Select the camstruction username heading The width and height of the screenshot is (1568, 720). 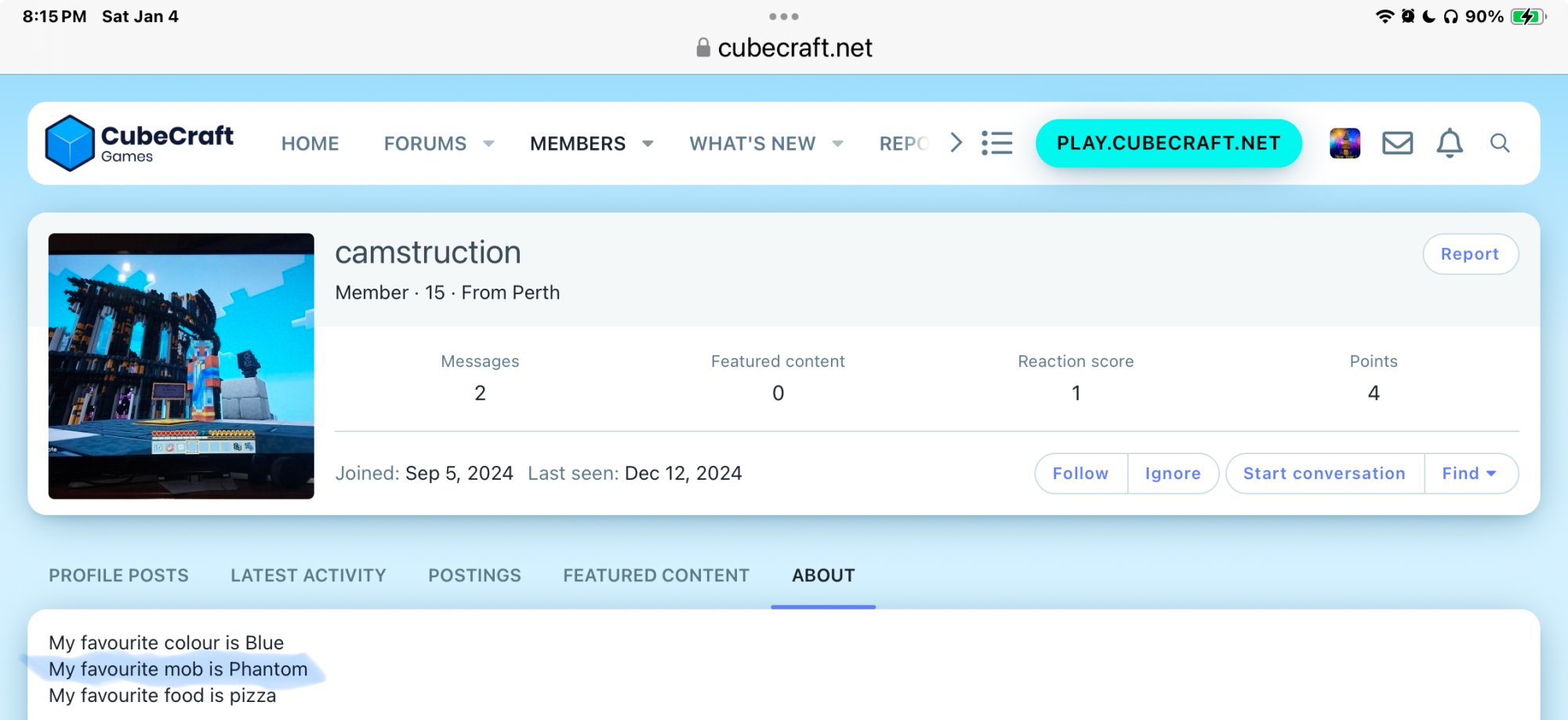428,253
